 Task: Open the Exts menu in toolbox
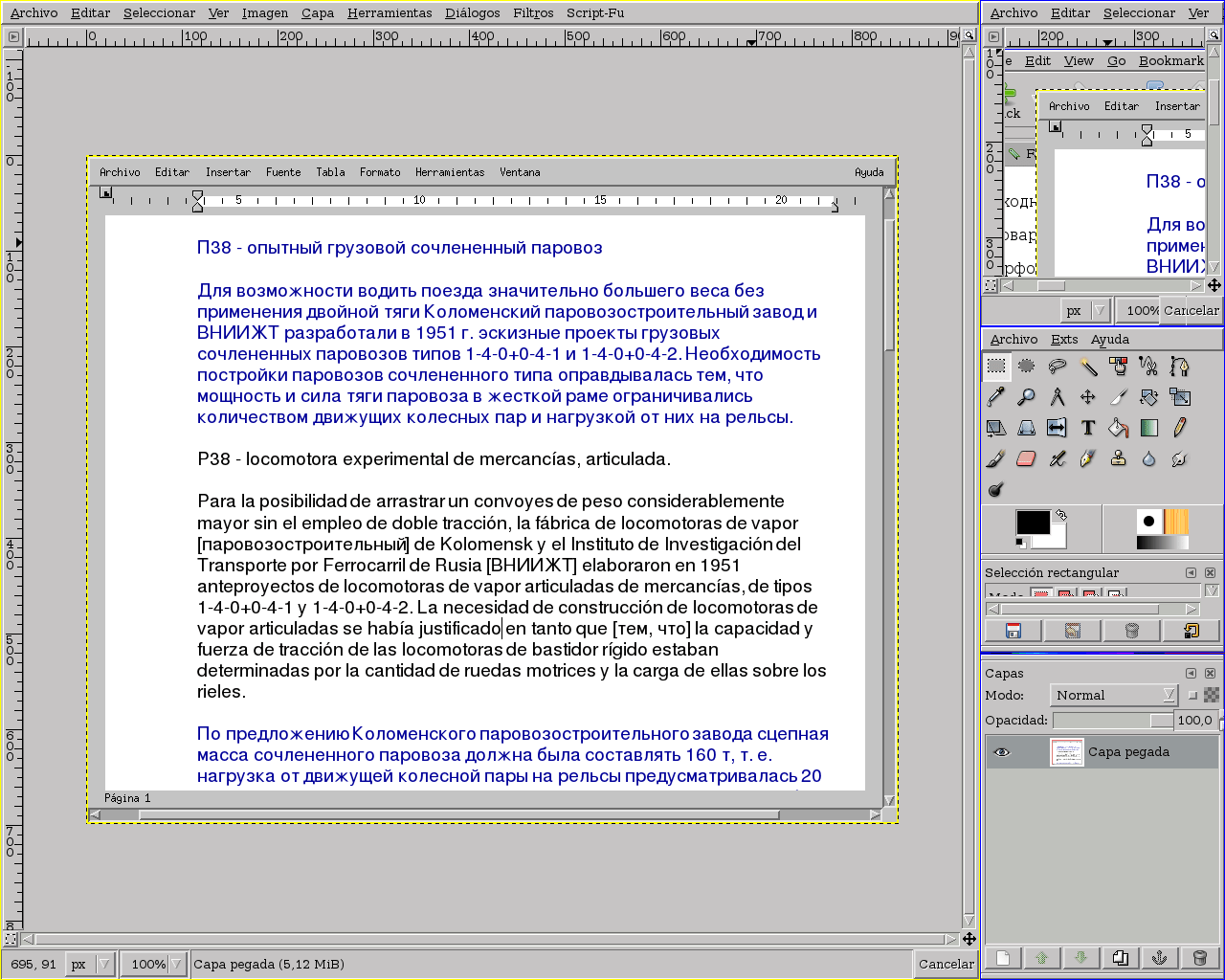tap(1064, 340)
